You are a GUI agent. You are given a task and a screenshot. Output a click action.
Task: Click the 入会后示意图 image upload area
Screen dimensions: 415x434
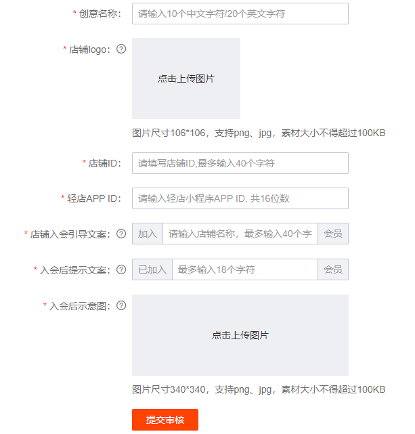point(240,335)
